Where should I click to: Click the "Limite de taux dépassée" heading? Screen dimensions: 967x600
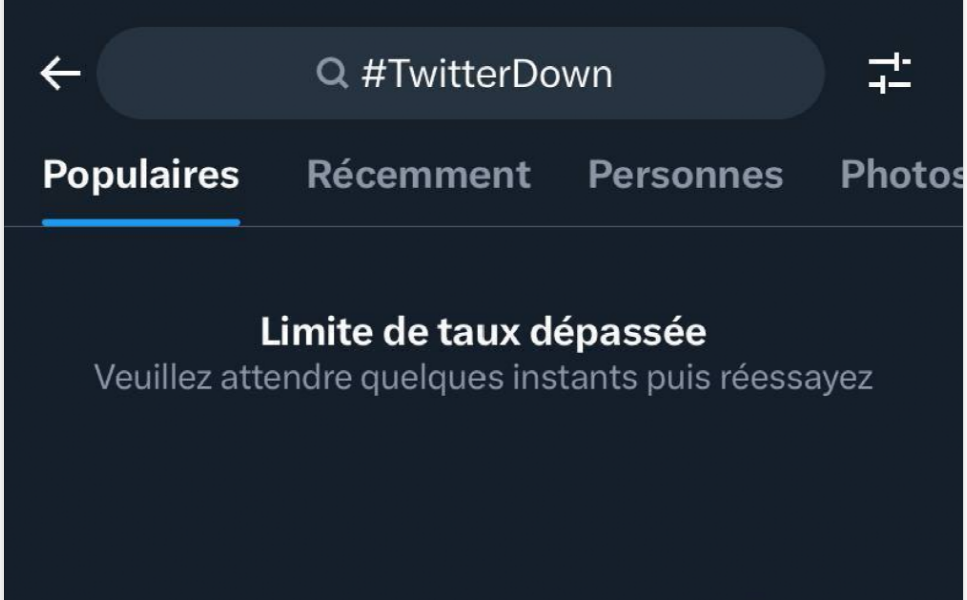click(483, 333)
